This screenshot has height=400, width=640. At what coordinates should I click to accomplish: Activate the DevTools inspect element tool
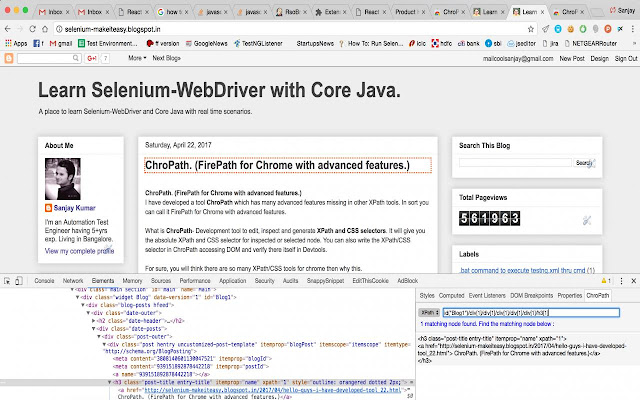click(x=7, y=281)
